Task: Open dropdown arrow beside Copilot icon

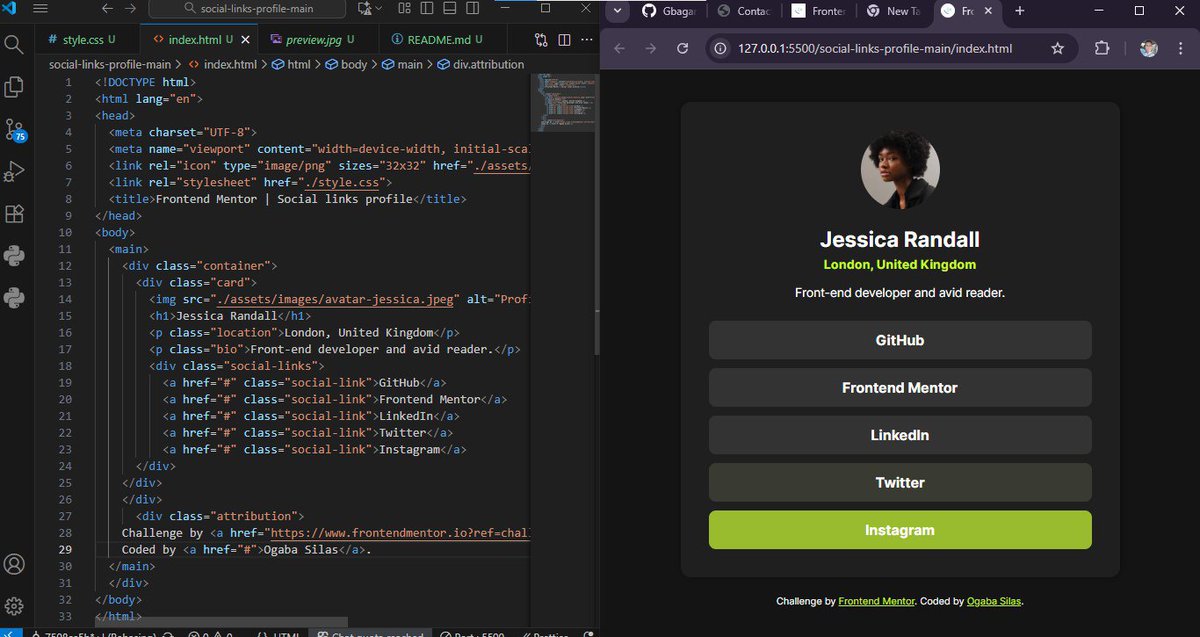Action: pyautogui.click(x=379, y=8)
